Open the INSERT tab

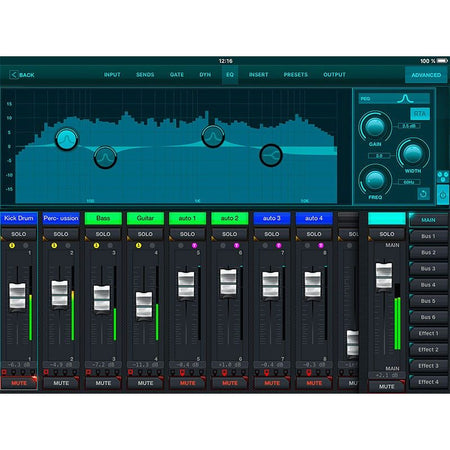point(258,75)
